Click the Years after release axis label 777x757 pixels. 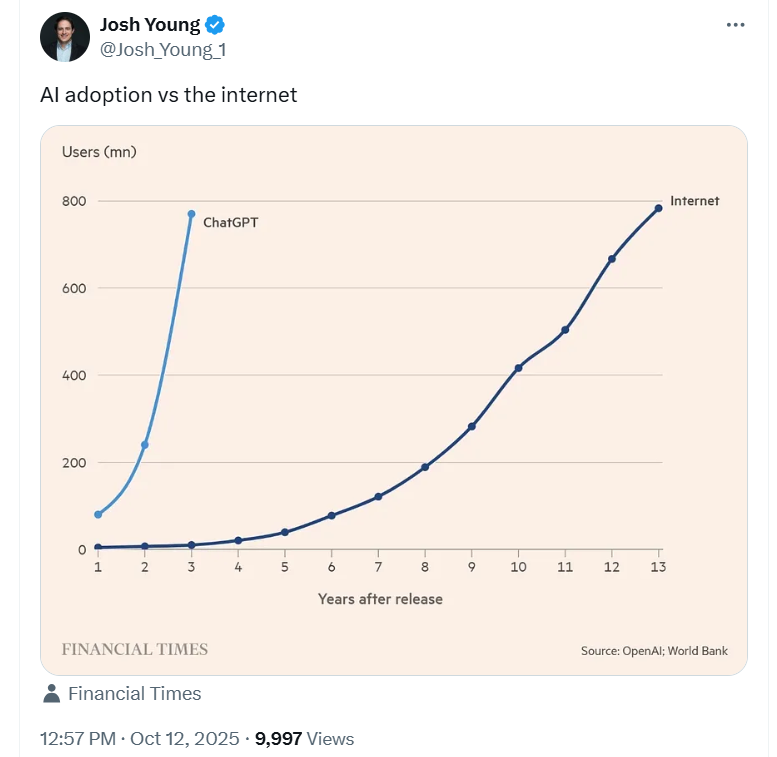(380, 599)
